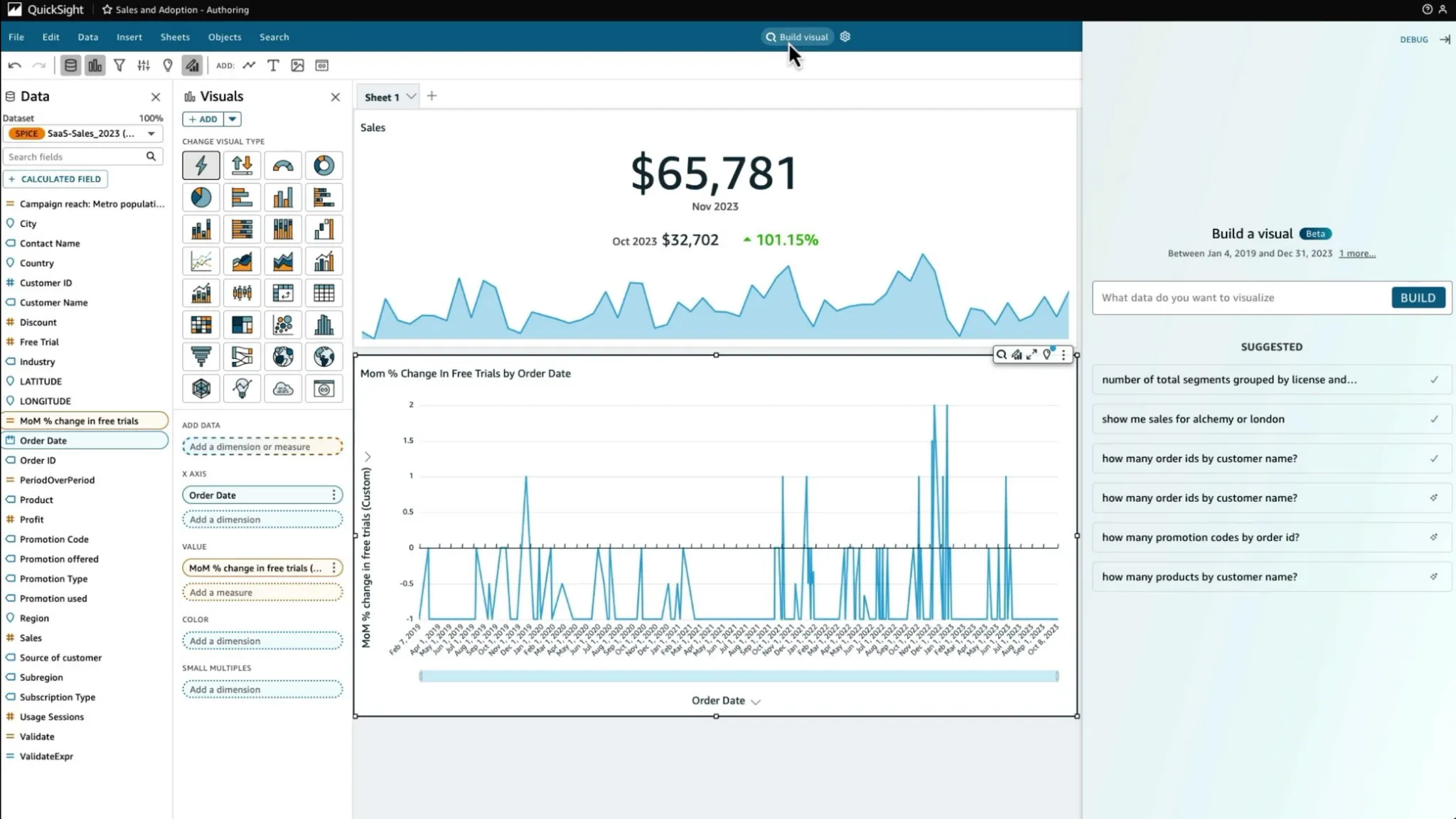
Task: Click the chart's horizontal range slider
Action: tap(739, 676)
